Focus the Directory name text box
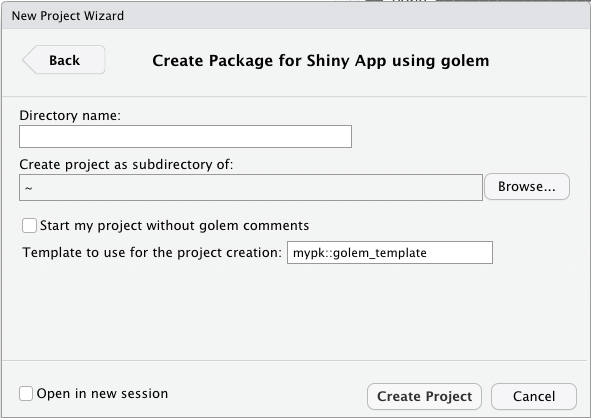 (x=185, y=136)
